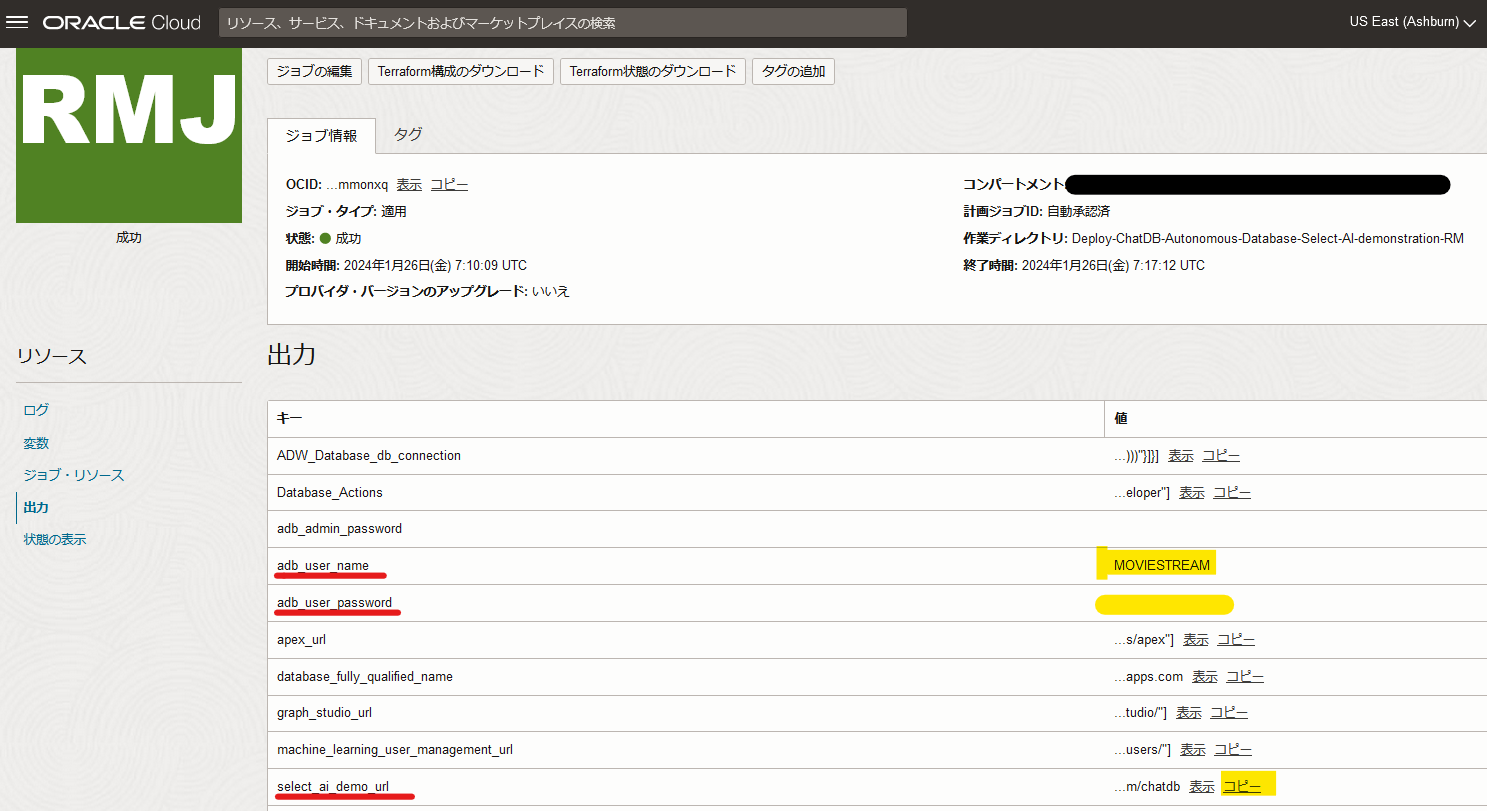Copy the job OCID
1487x811 pixels.
449,185
